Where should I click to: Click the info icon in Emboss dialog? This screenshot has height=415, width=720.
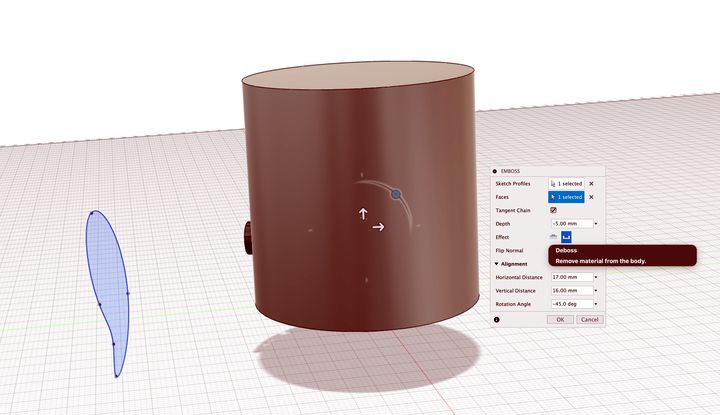497,319
